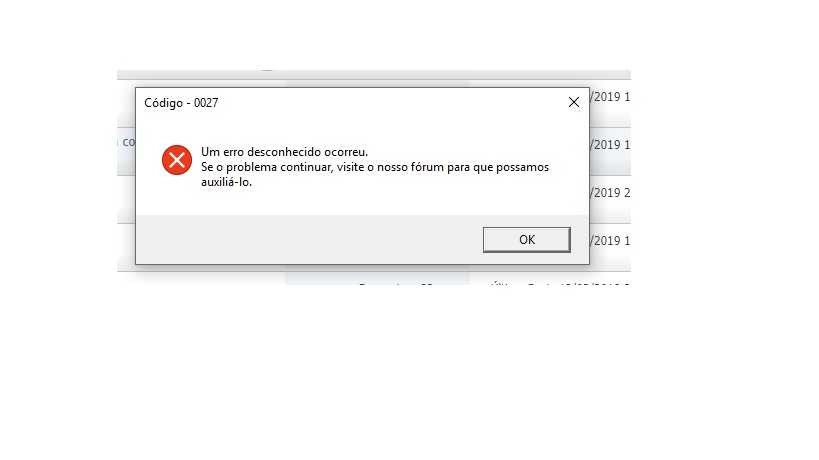
Task: Open the partially hidden blue co link
Action: [x=128, y=142]
